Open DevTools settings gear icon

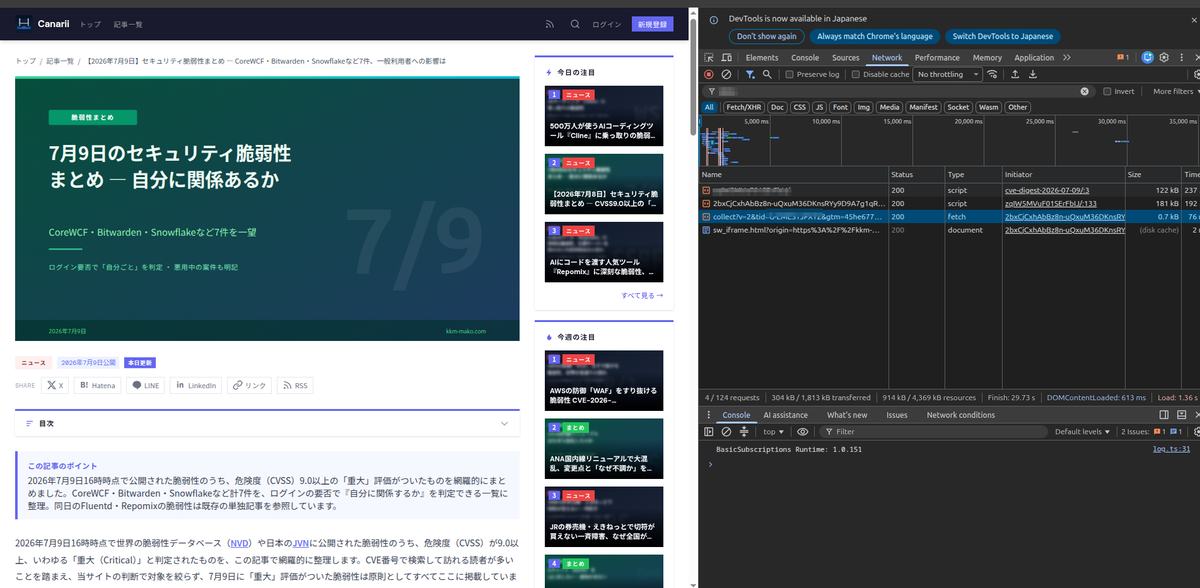(1165, 58)
